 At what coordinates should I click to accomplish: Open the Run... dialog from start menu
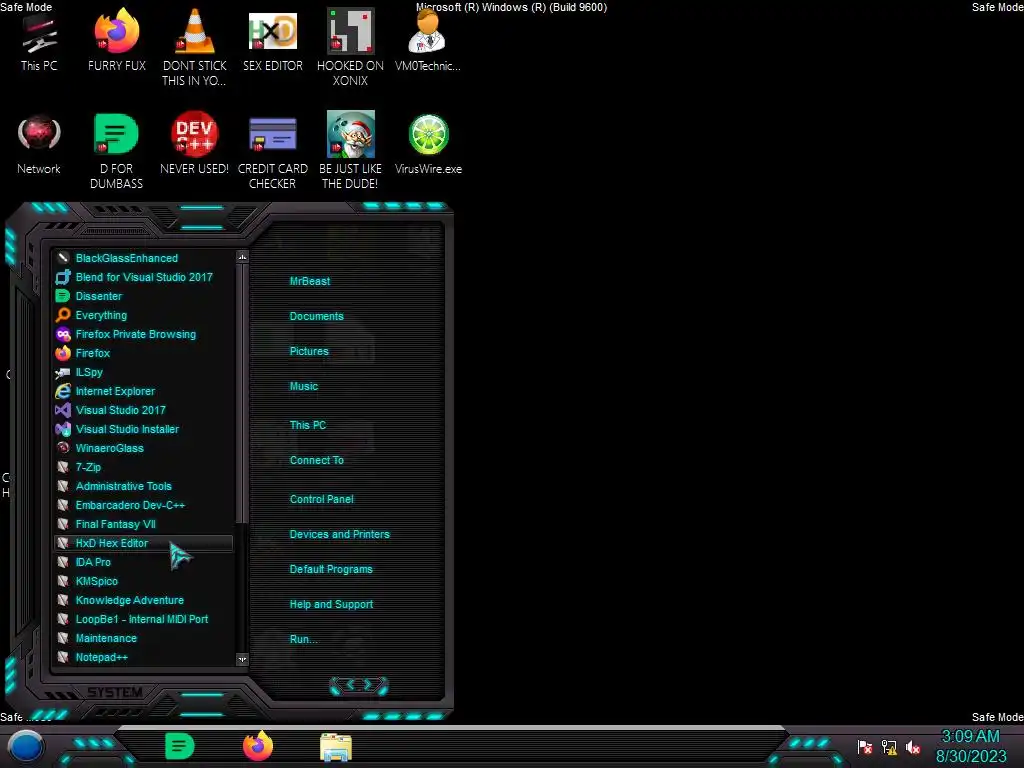304,639
